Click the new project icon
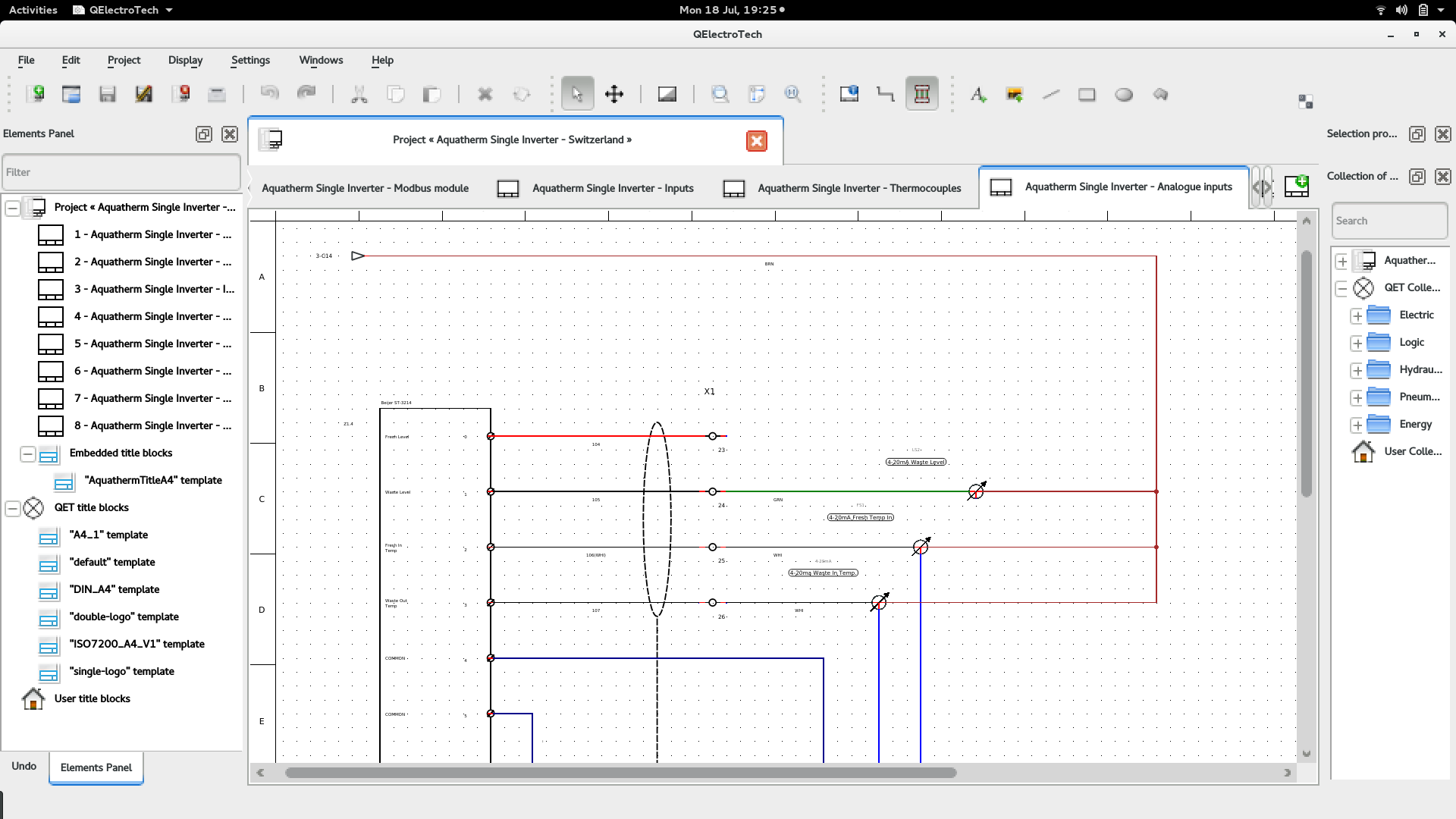Viewport: 1456px width, 819px height. [x=35, y=94]
